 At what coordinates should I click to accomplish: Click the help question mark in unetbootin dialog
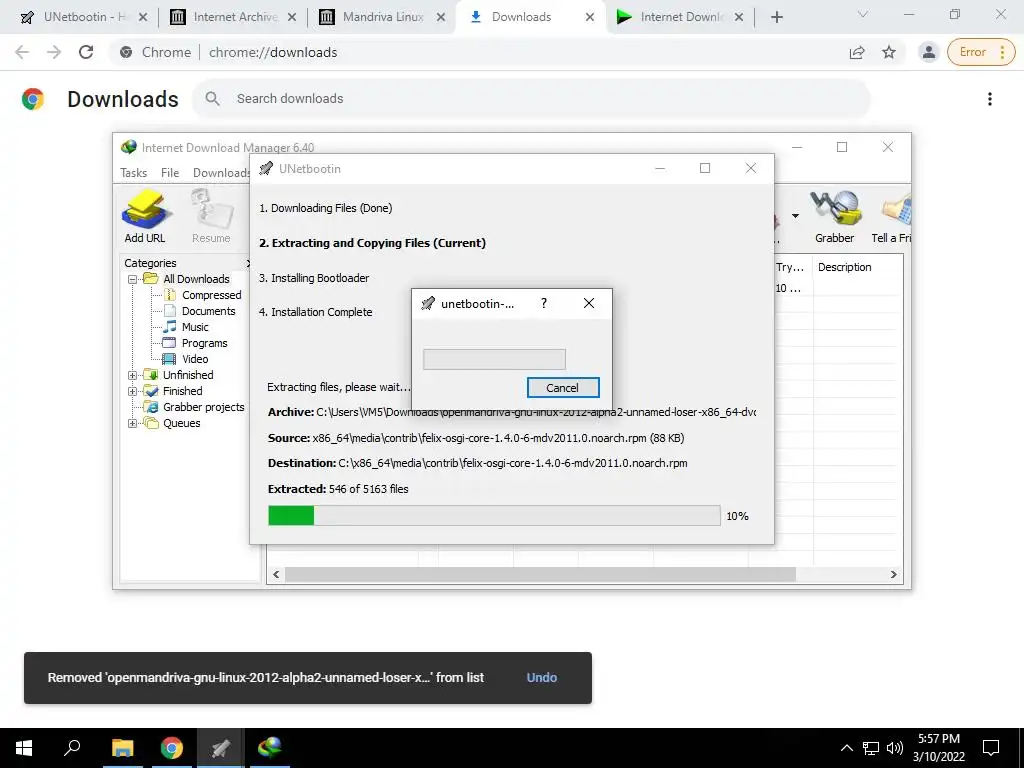(x=543, y=303)
